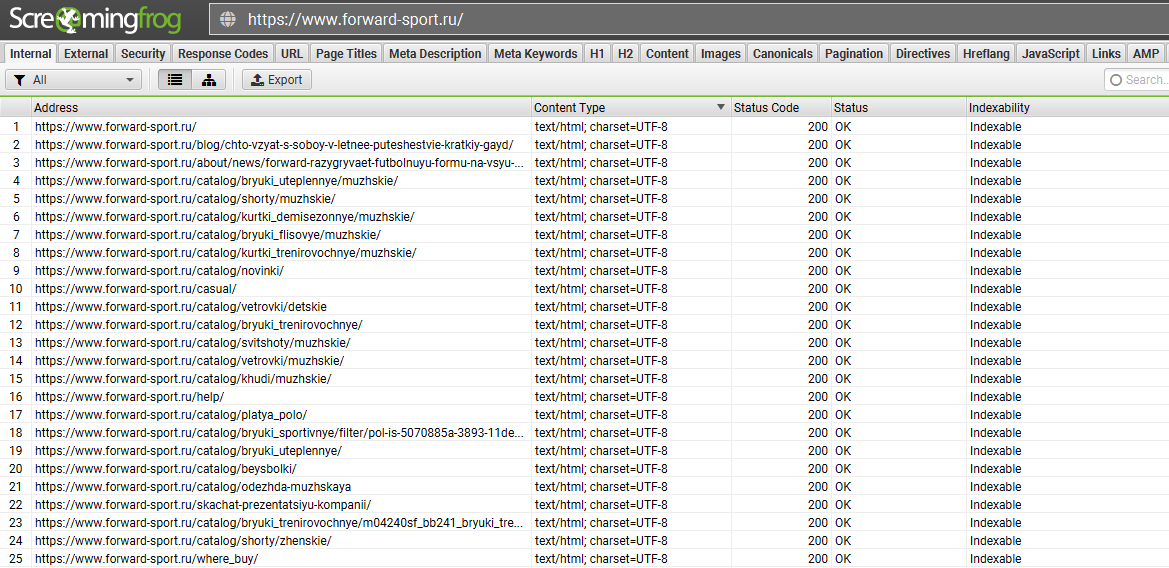Image resolution: width=1169 pixels, height=568 pixels.
Task: Open the Response Codes tab
Action: point(223,54)
